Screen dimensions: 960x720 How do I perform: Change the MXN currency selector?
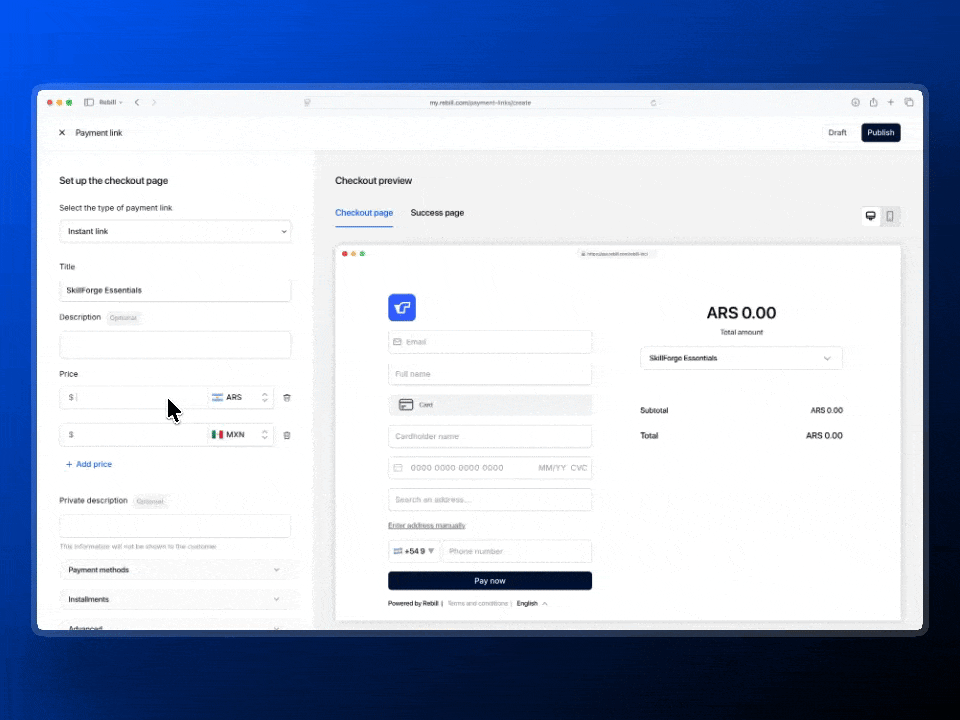240,435
